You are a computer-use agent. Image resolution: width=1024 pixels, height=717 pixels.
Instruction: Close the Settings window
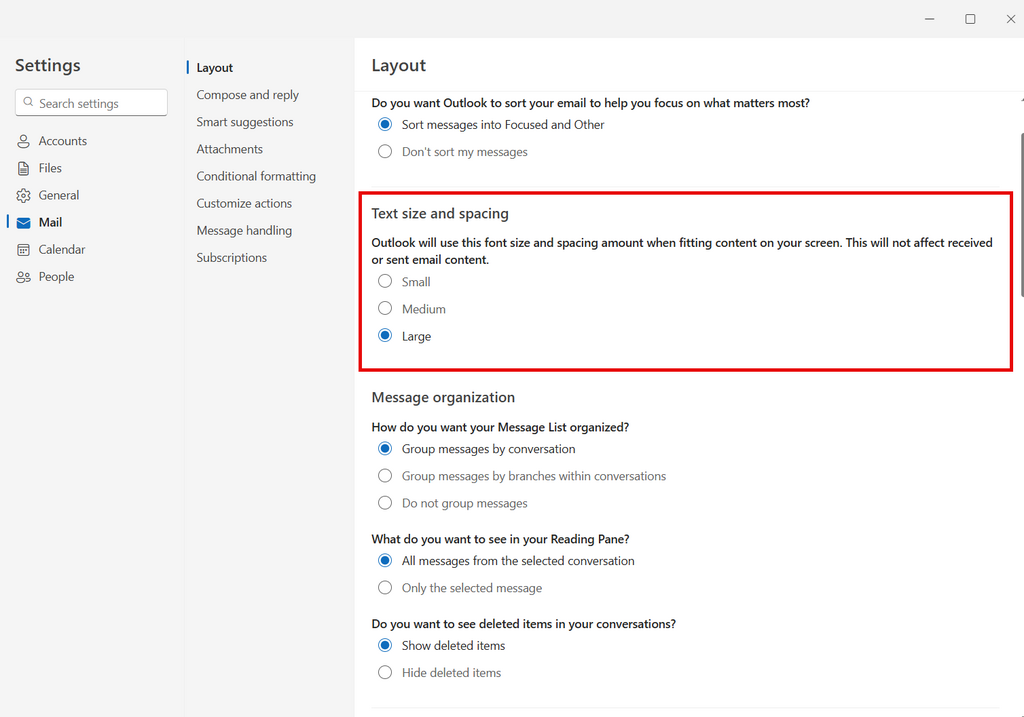[1010, 19]
